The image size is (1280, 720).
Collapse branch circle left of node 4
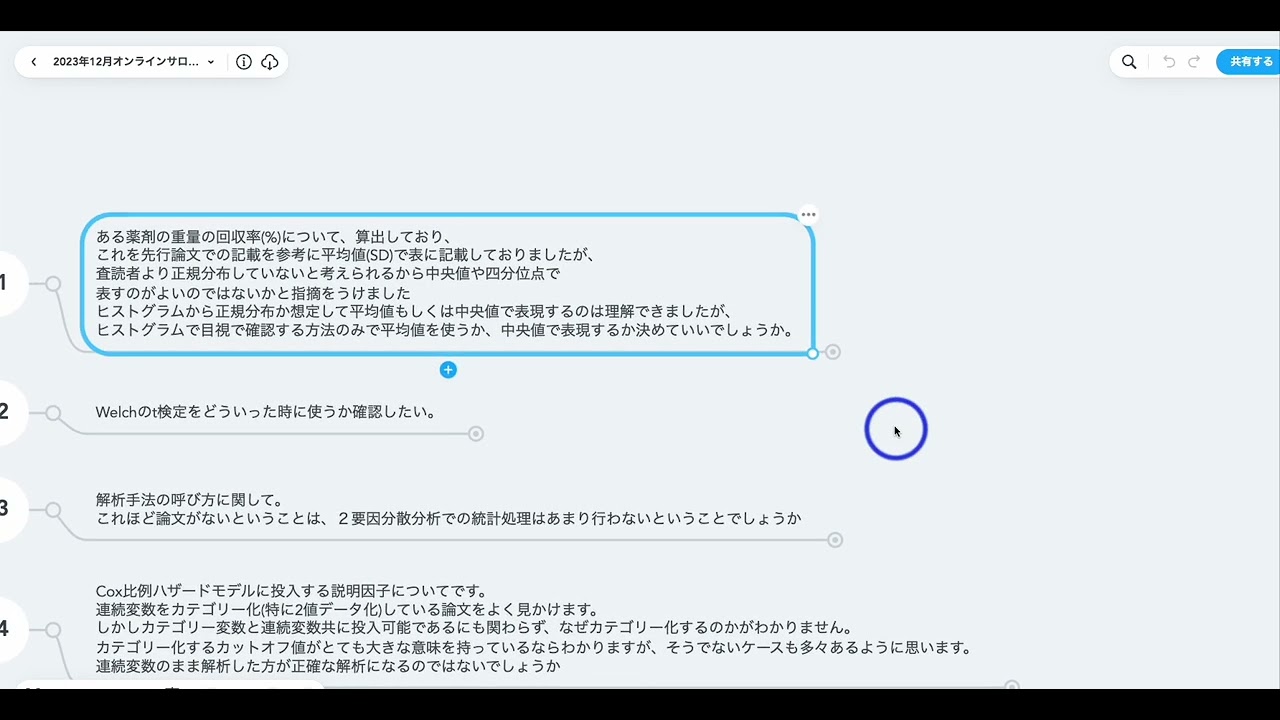tap(53, 629)
